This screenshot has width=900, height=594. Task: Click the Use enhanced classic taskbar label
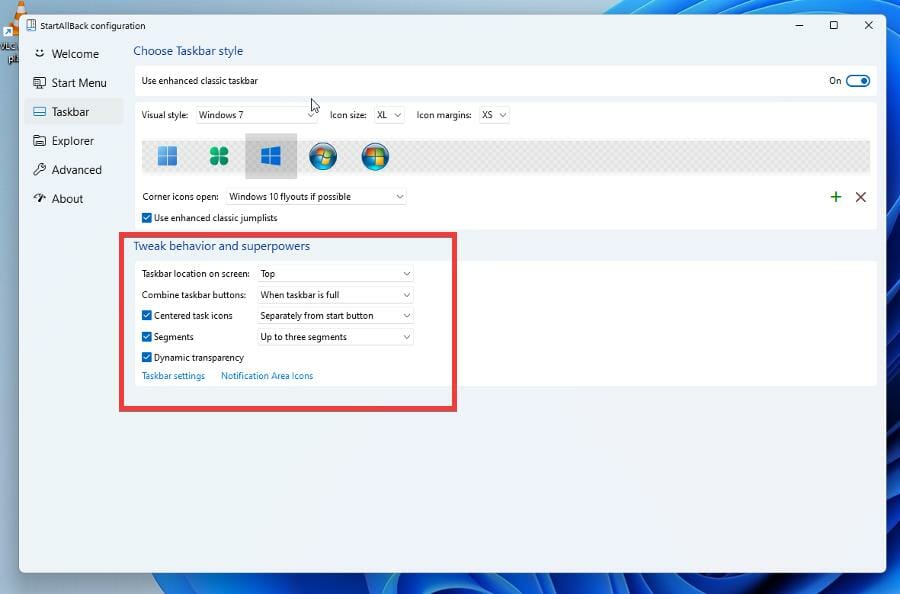(200, 81)
